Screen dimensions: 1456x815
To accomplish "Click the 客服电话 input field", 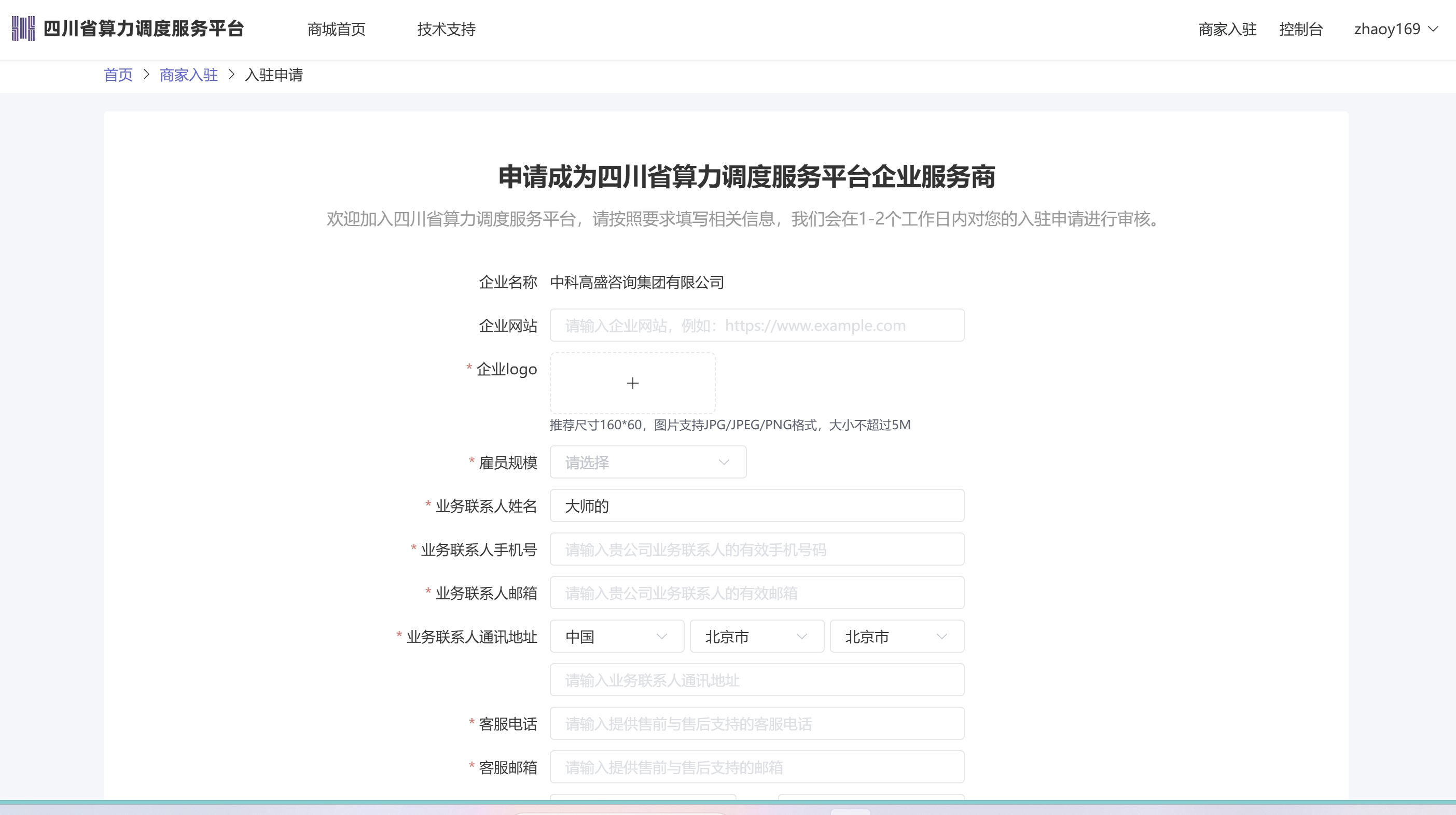I will [757, 724].
